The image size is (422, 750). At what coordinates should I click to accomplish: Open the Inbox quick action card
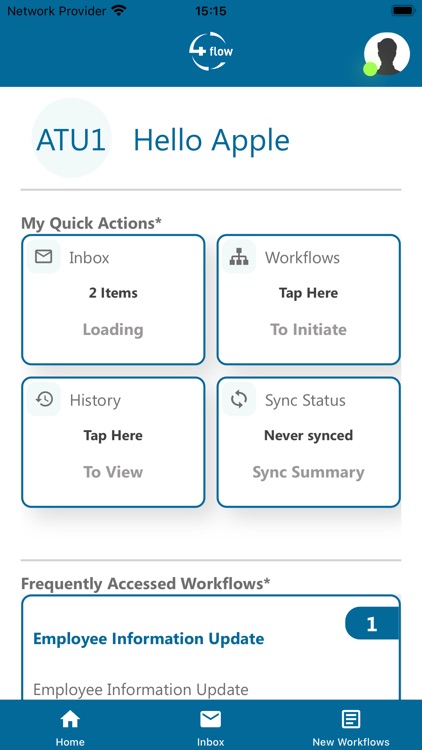click(113, 299)
